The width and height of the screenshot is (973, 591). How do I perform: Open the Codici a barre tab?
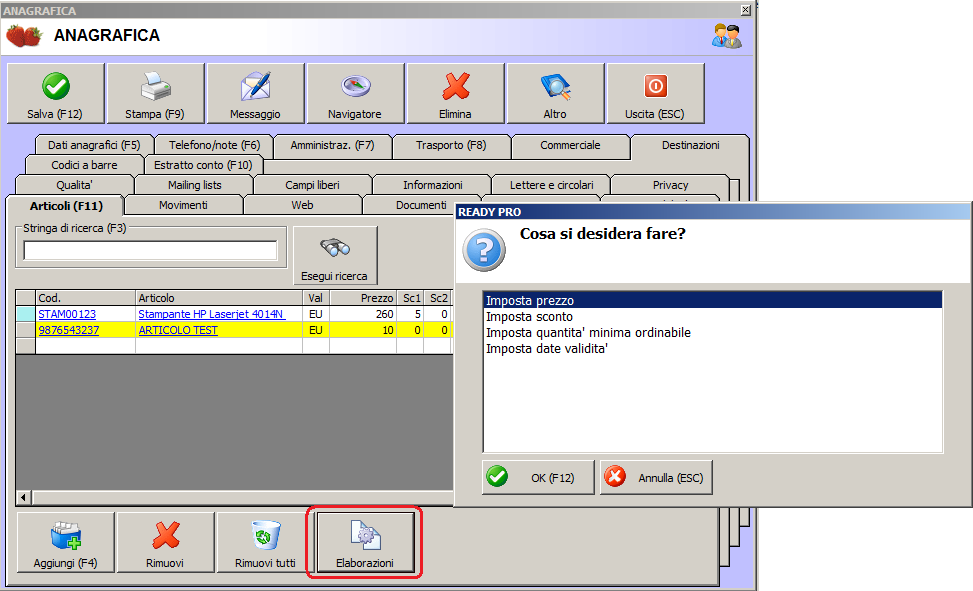click(x=84, y=165)
